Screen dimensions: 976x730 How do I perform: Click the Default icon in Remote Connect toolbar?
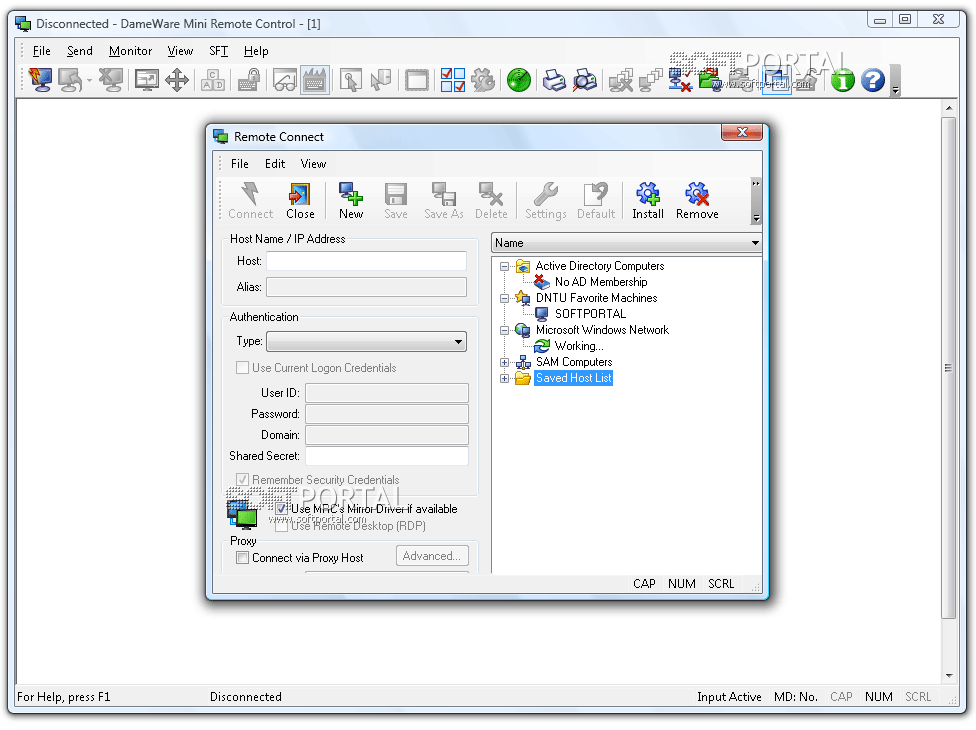point(596,200)
